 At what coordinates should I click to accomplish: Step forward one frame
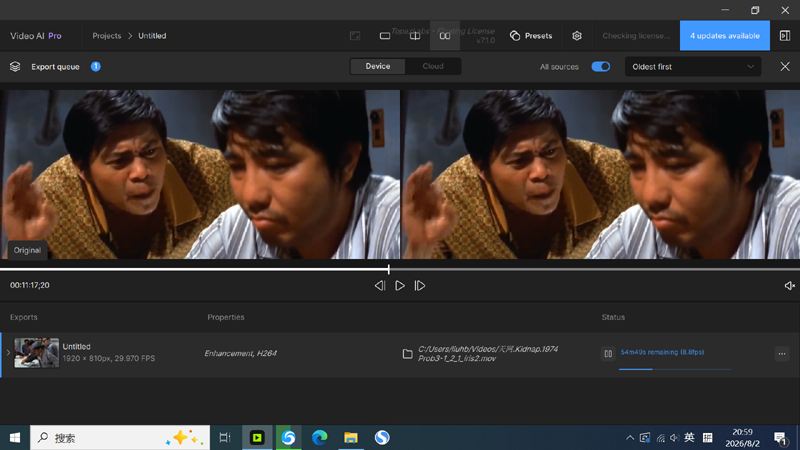[x=420, y=286]
